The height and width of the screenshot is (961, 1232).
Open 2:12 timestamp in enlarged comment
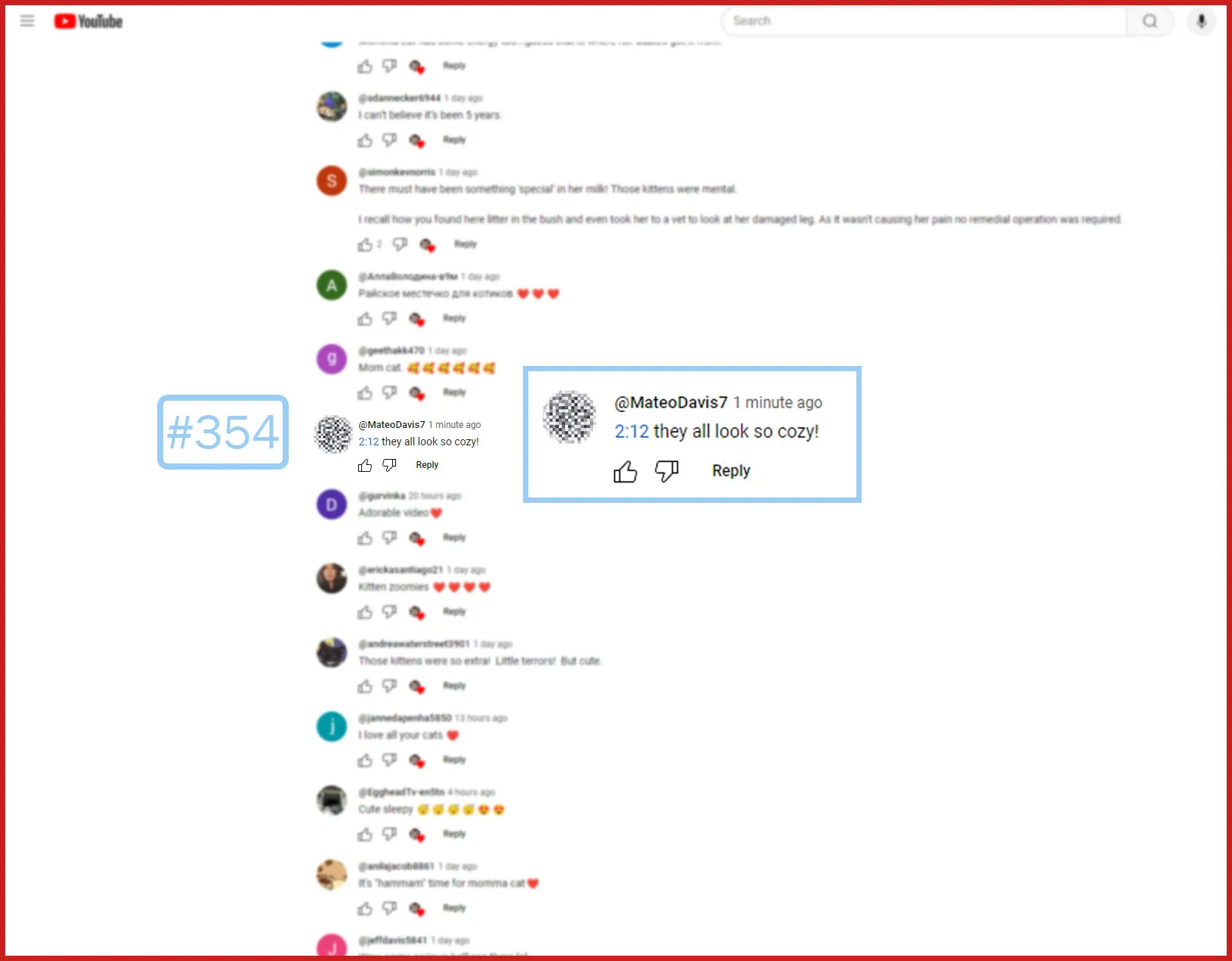point(632,431)
